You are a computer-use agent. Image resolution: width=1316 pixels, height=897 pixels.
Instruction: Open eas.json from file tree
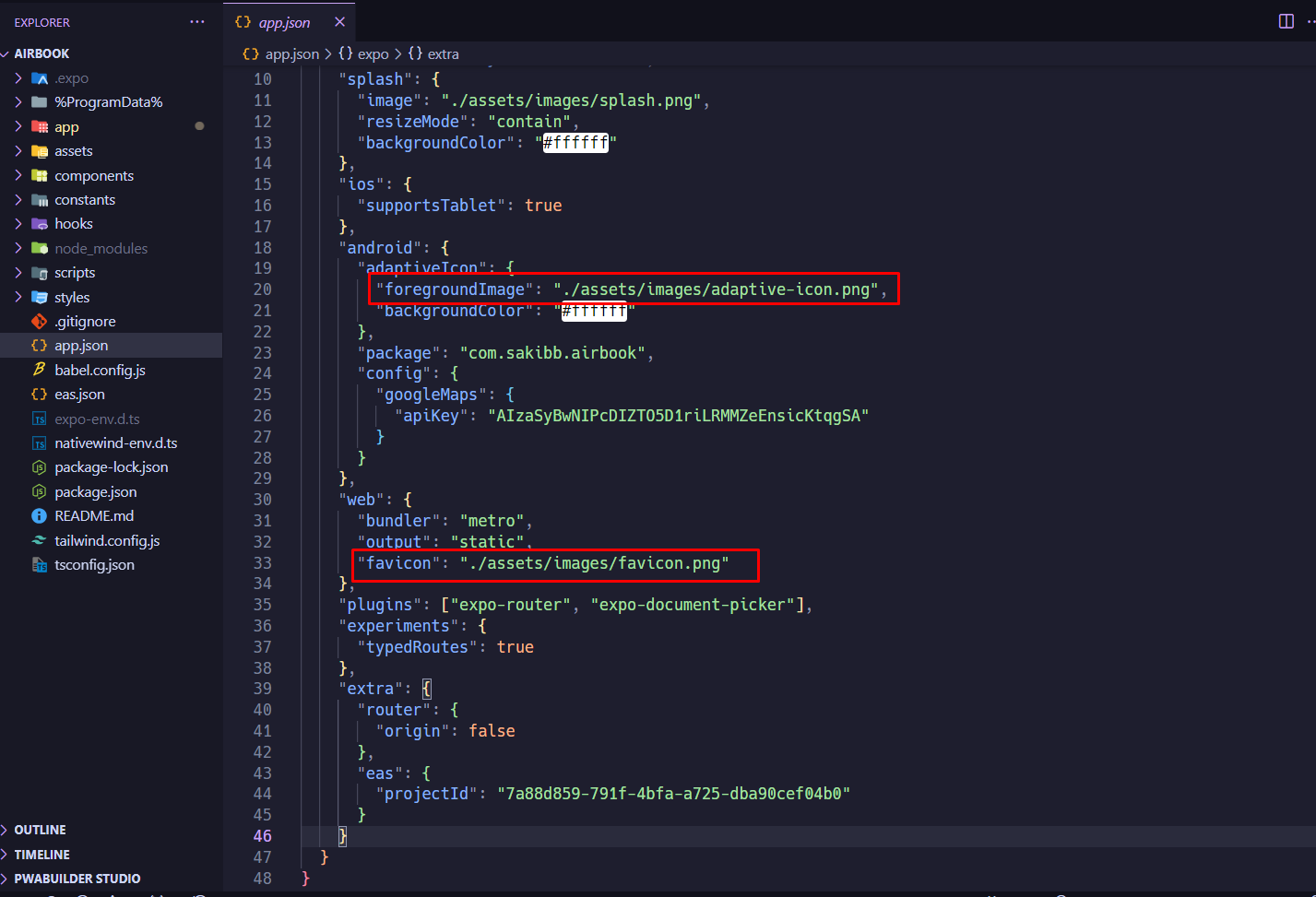pos(79,395)
